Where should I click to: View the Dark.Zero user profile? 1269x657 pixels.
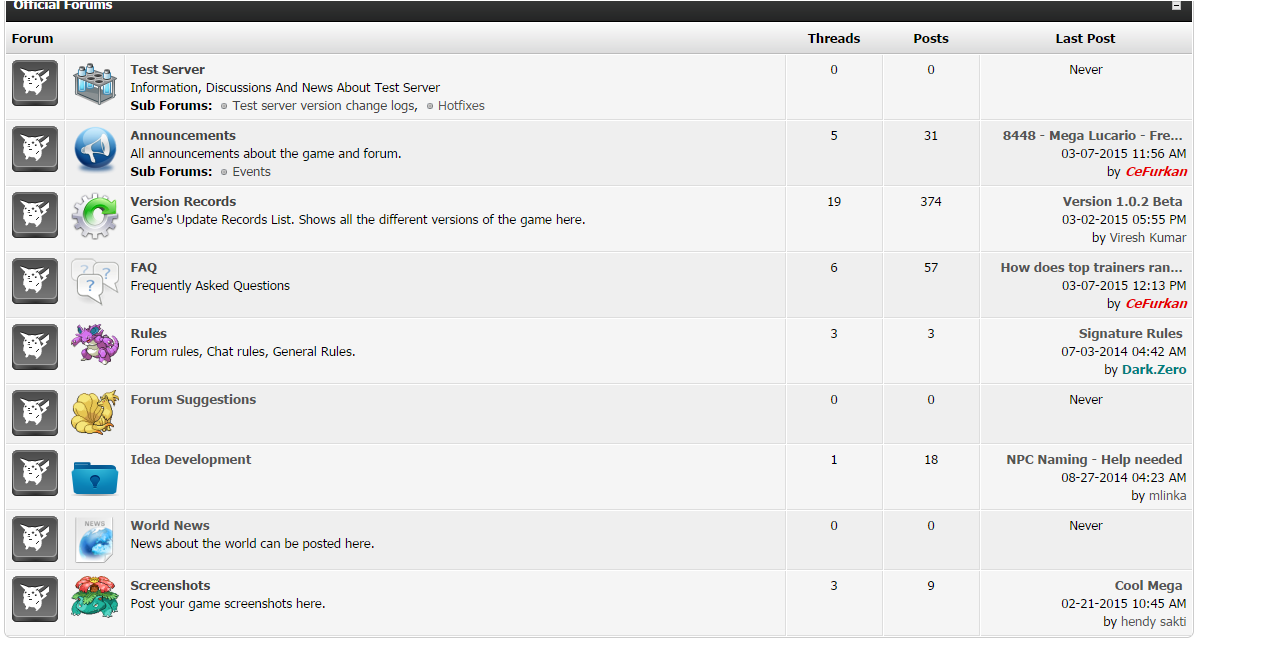tap(1154, 370)
